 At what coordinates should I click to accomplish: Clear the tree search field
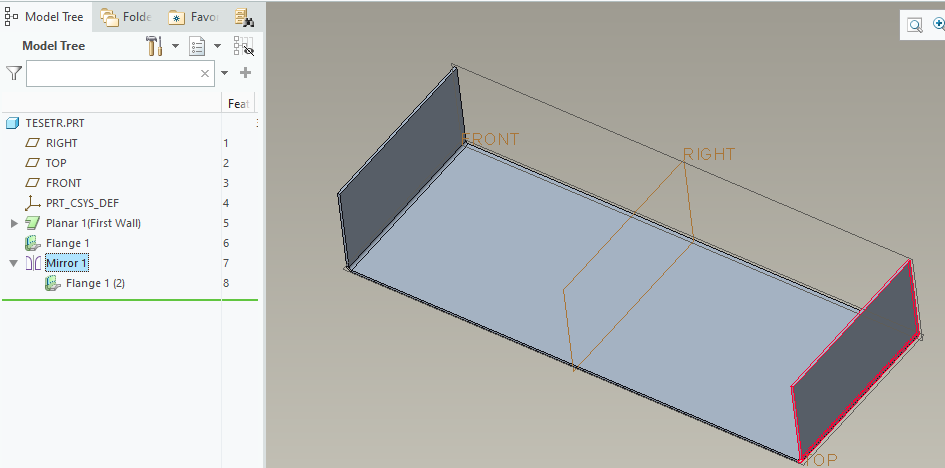point(205,73)
